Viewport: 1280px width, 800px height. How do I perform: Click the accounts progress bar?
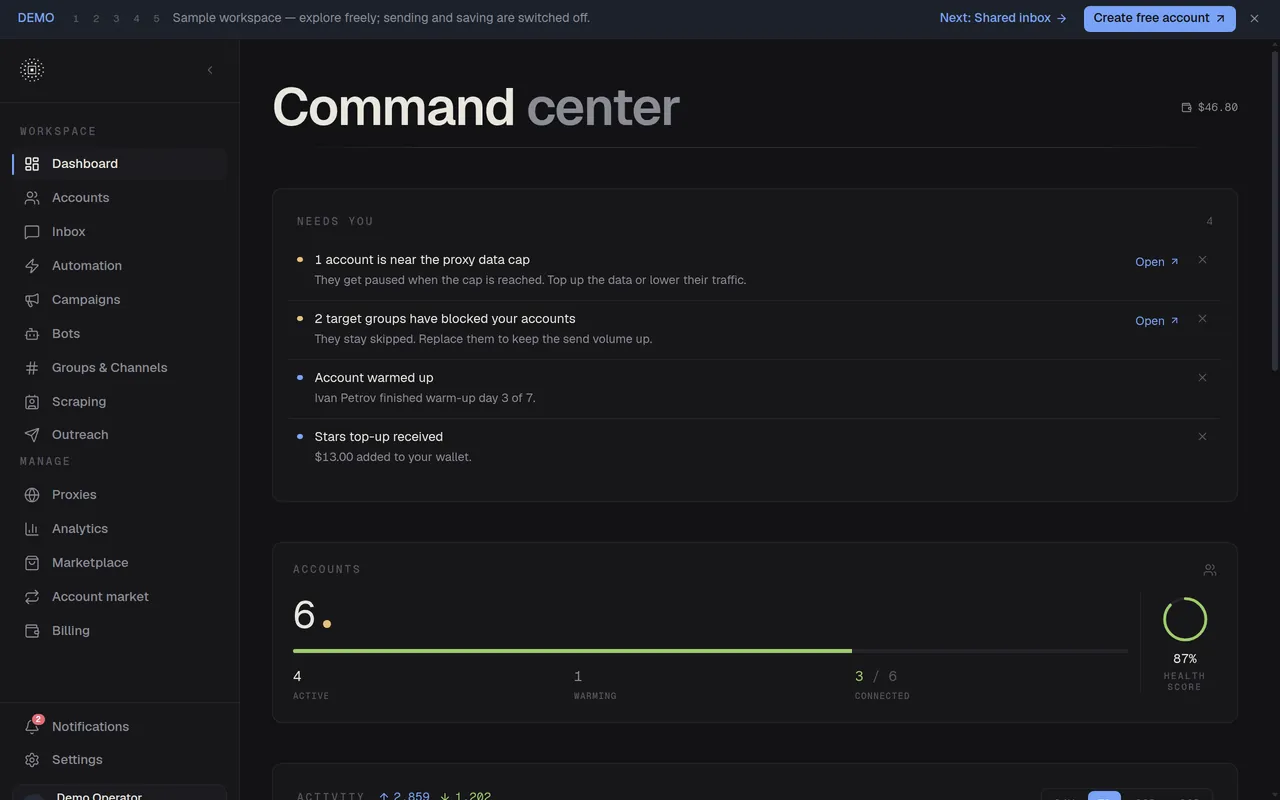(710, 651)
